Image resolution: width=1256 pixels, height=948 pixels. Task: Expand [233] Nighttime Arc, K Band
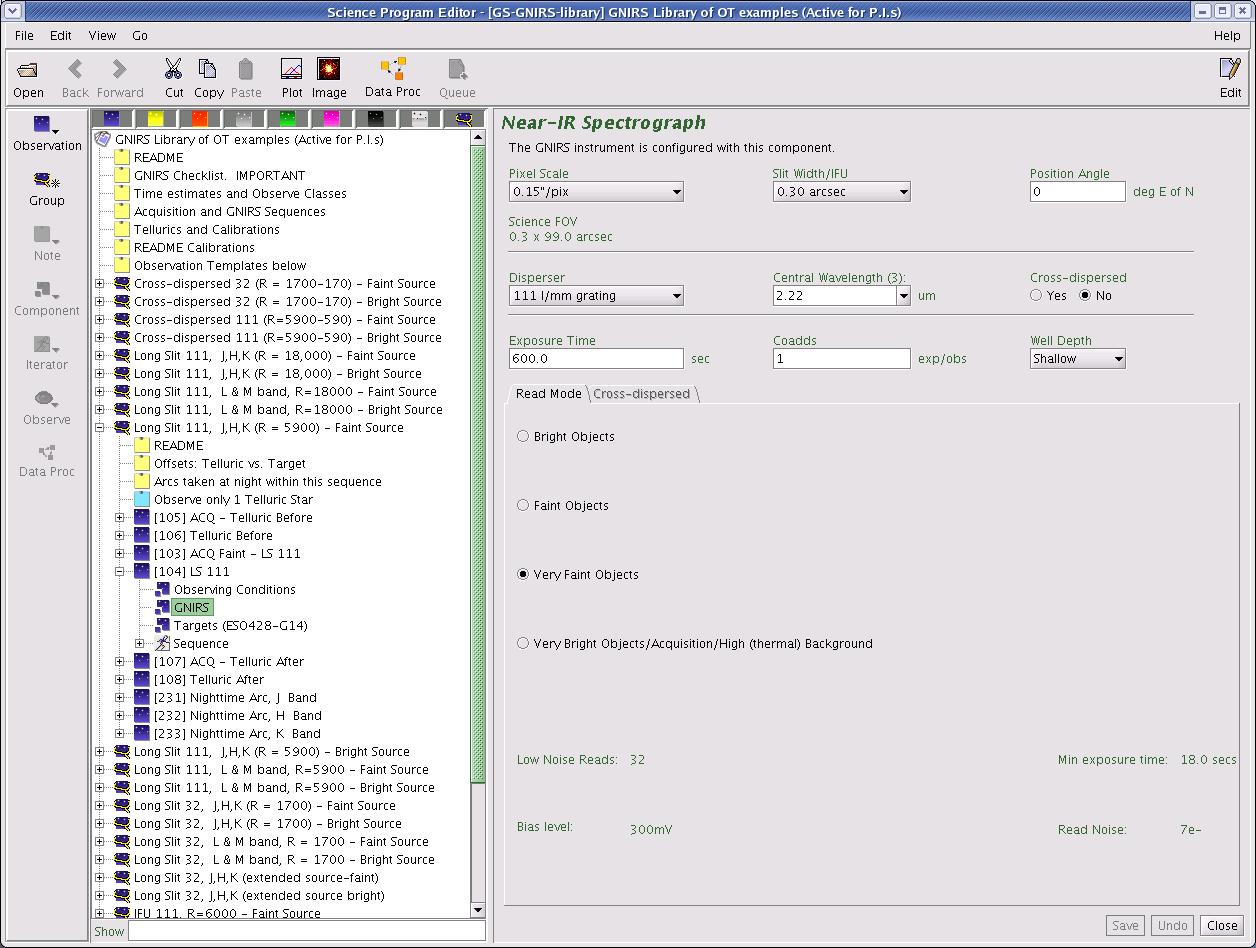(x=120, y=734)
